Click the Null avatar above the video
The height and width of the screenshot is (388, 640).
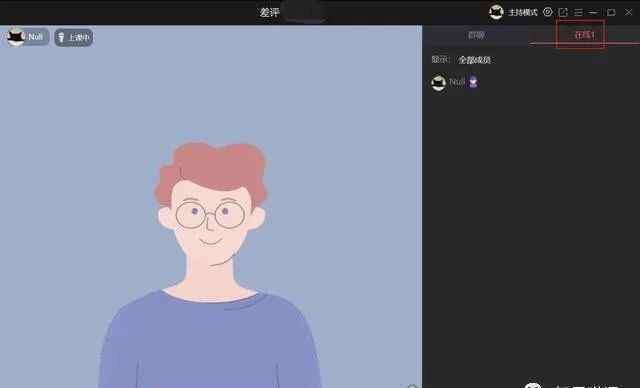16,37
